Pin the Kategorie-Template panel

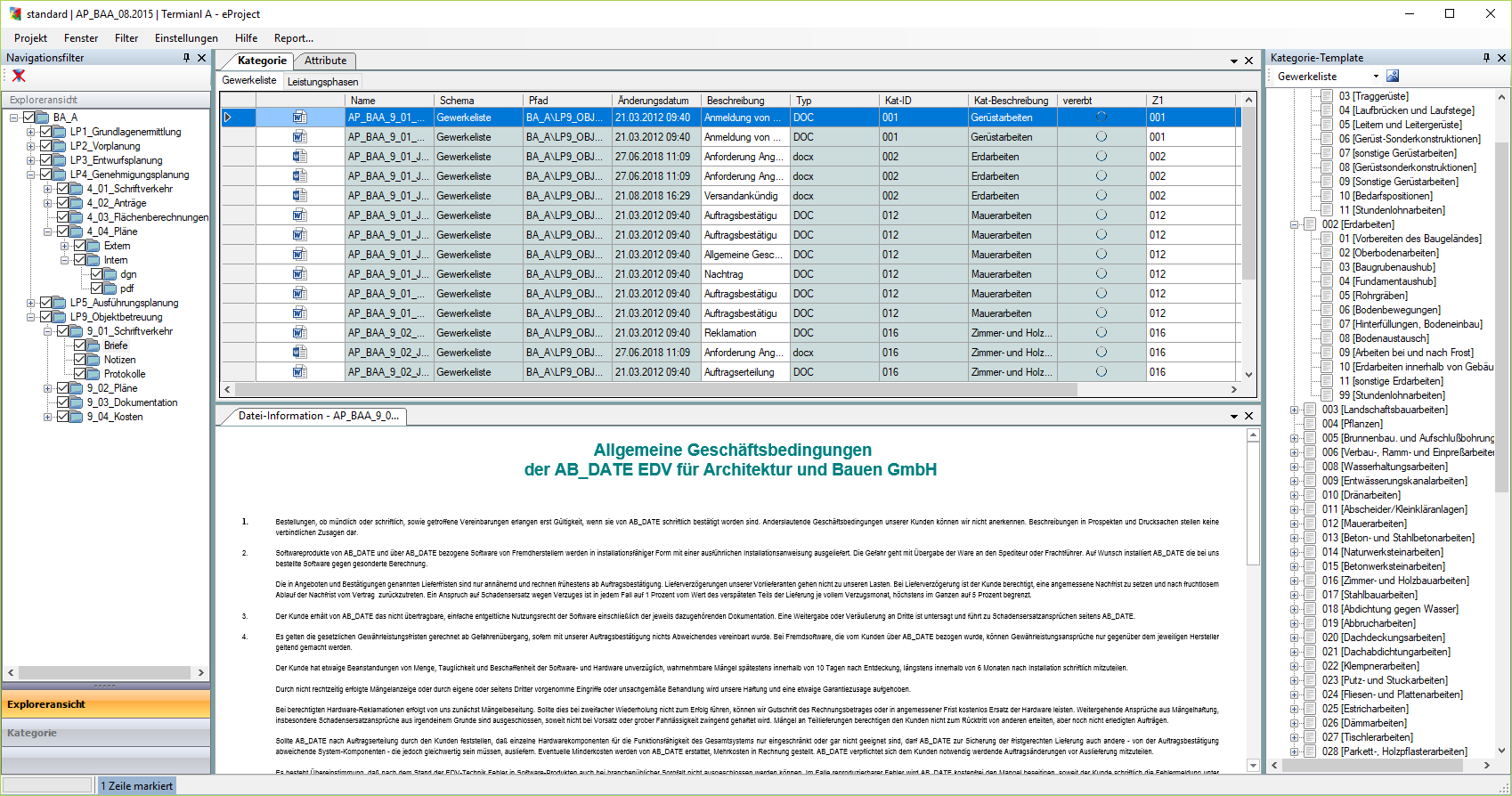tap(1486, 58)
